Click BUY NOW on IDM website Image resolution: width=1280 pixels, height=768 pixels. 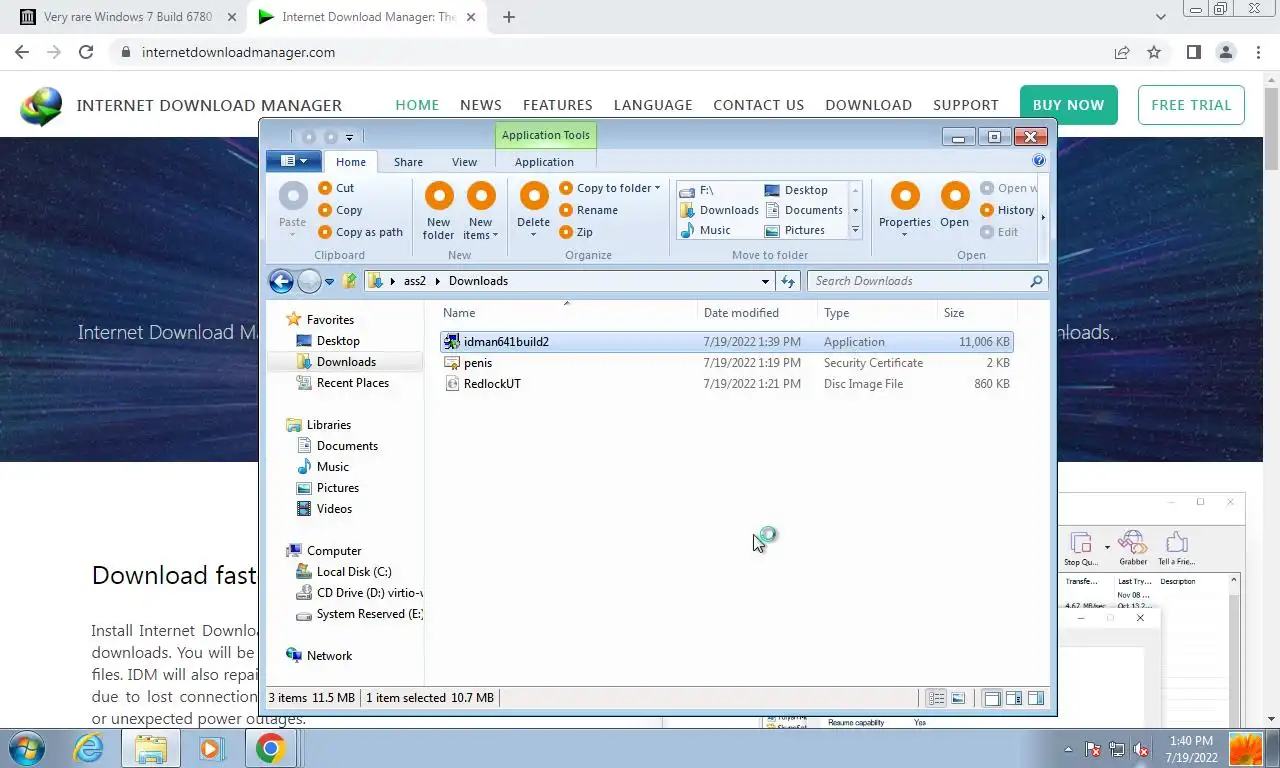1068,105
